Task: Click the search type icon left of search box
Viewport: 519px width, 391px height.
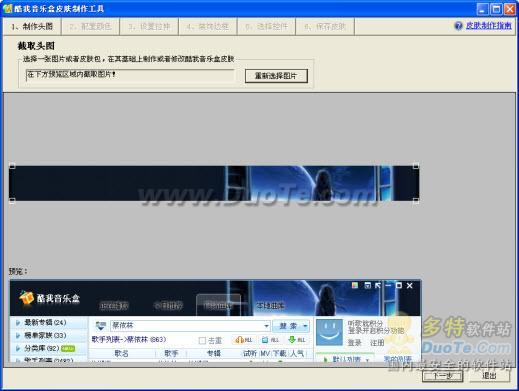Action: (x=101, y=326)
